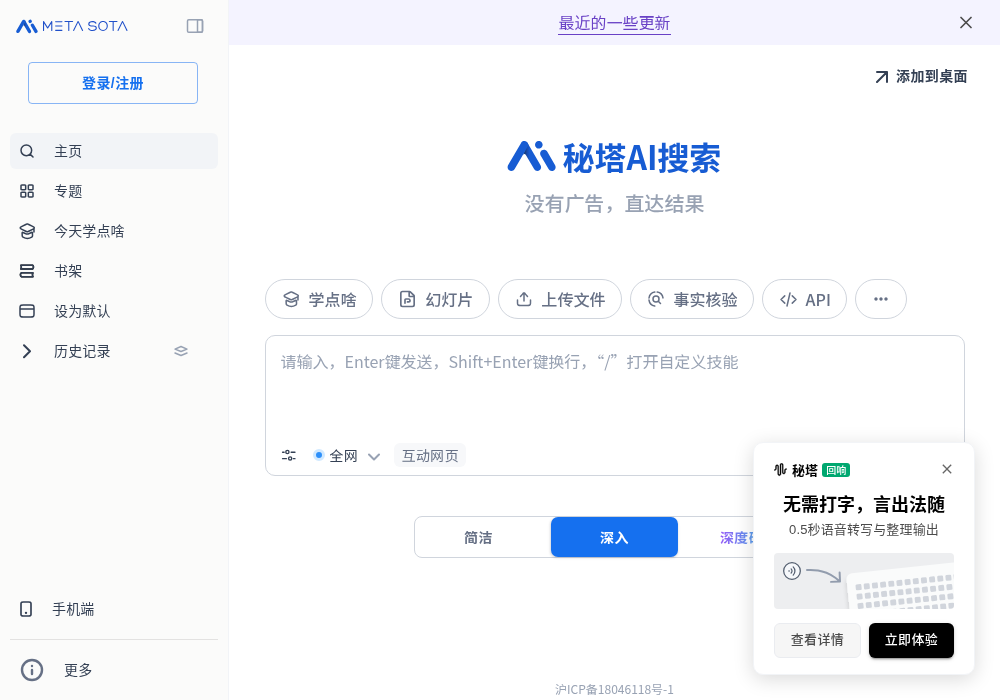The height and width of the screenshot is (700, 1000).
Task: Click the 上传文件 chip
Action: (x=560, y=299)
